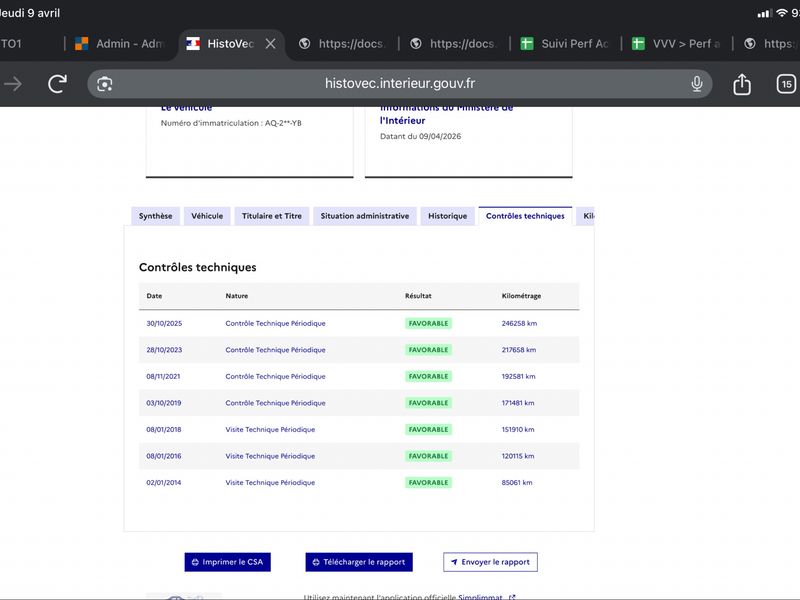
Task: Open the Synthèse tab
Action: pos(156,216)
